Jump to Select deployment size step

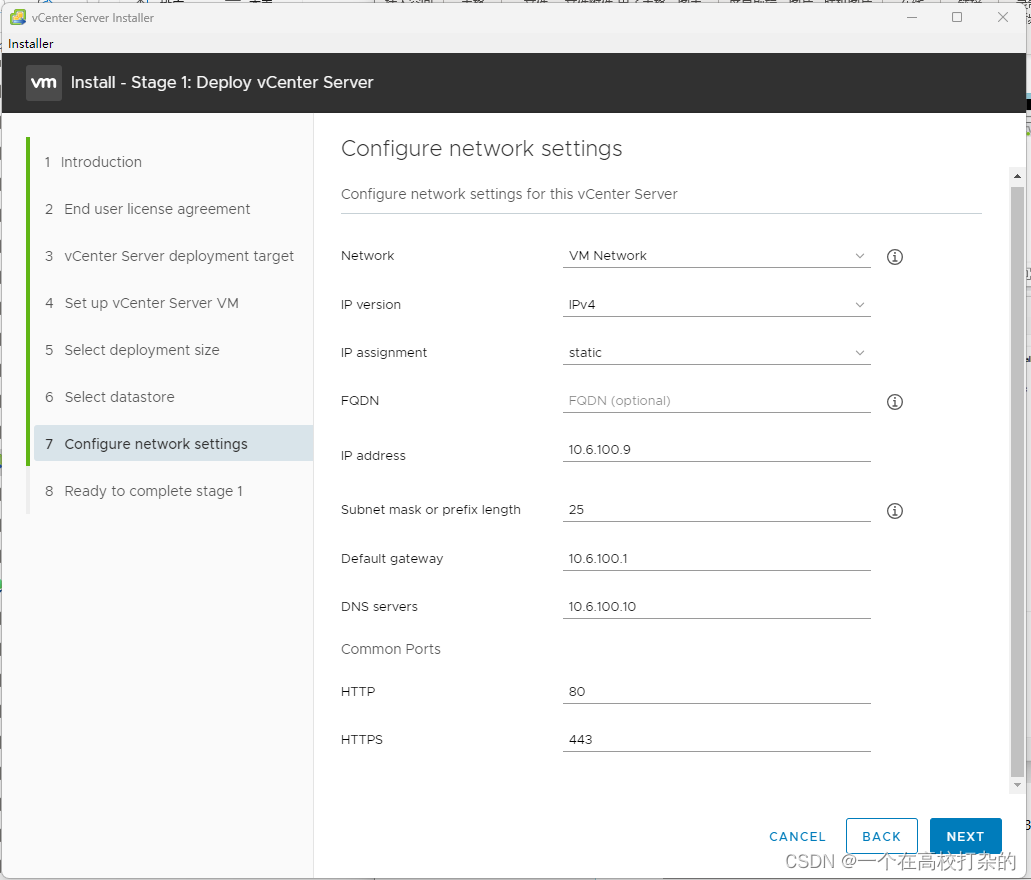pyautogui.click(x=141, y=350)
